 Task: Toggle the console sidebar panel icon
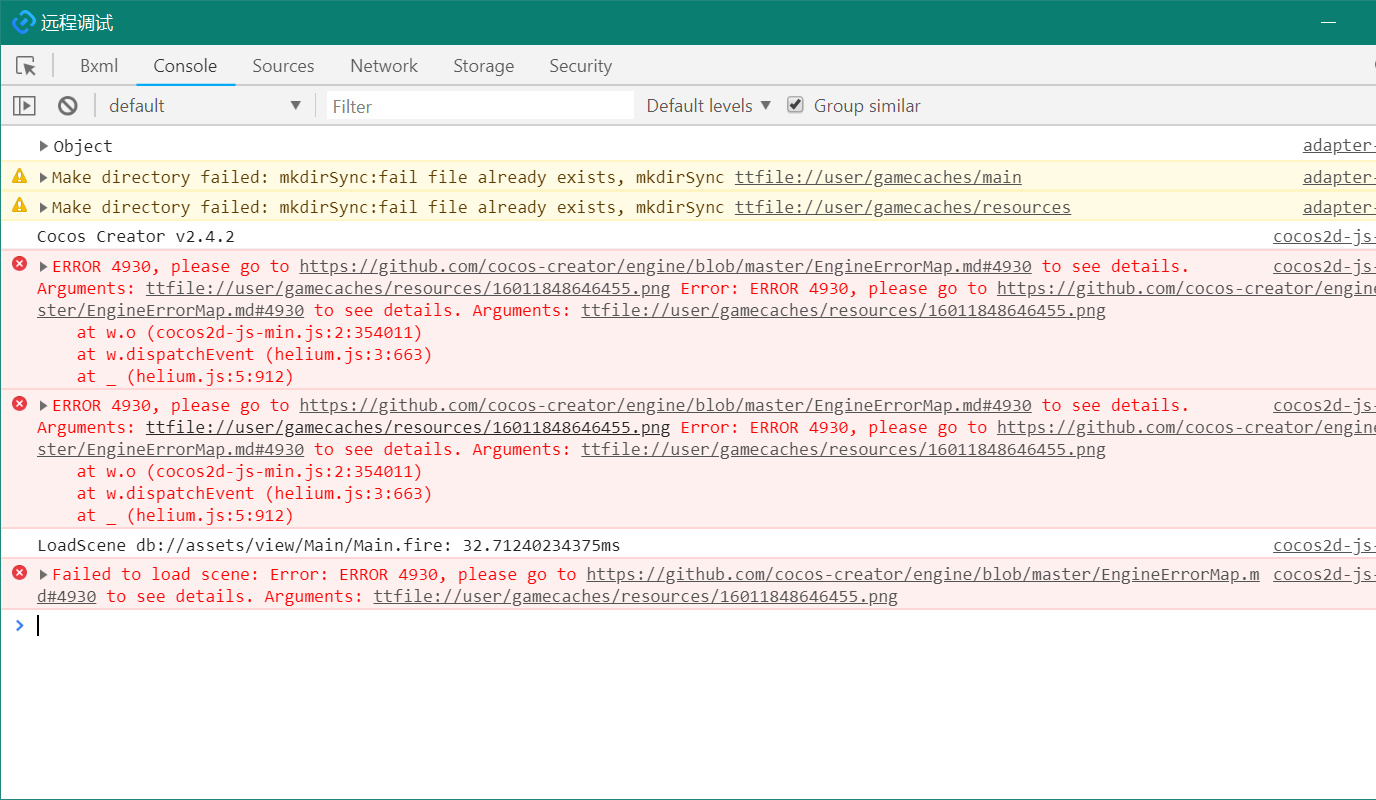point(24,106)
